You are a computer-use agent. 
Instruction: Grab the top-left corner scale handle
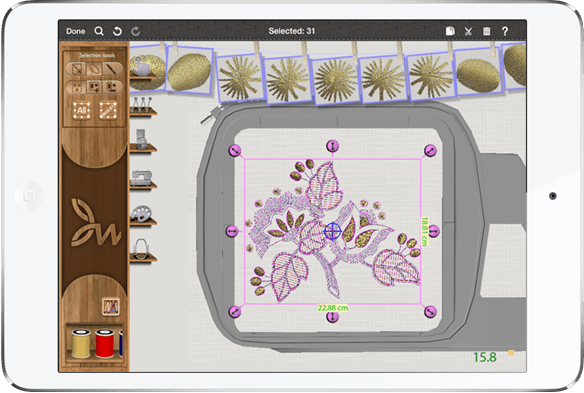click(x=235, y=150)
